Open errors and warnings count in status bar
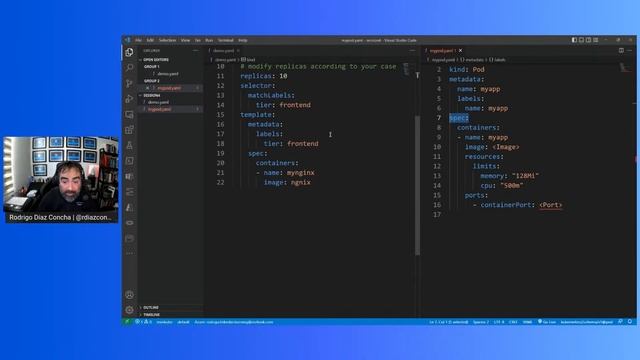This screenshot has width=640, height=360. click(x=143, y=322)
